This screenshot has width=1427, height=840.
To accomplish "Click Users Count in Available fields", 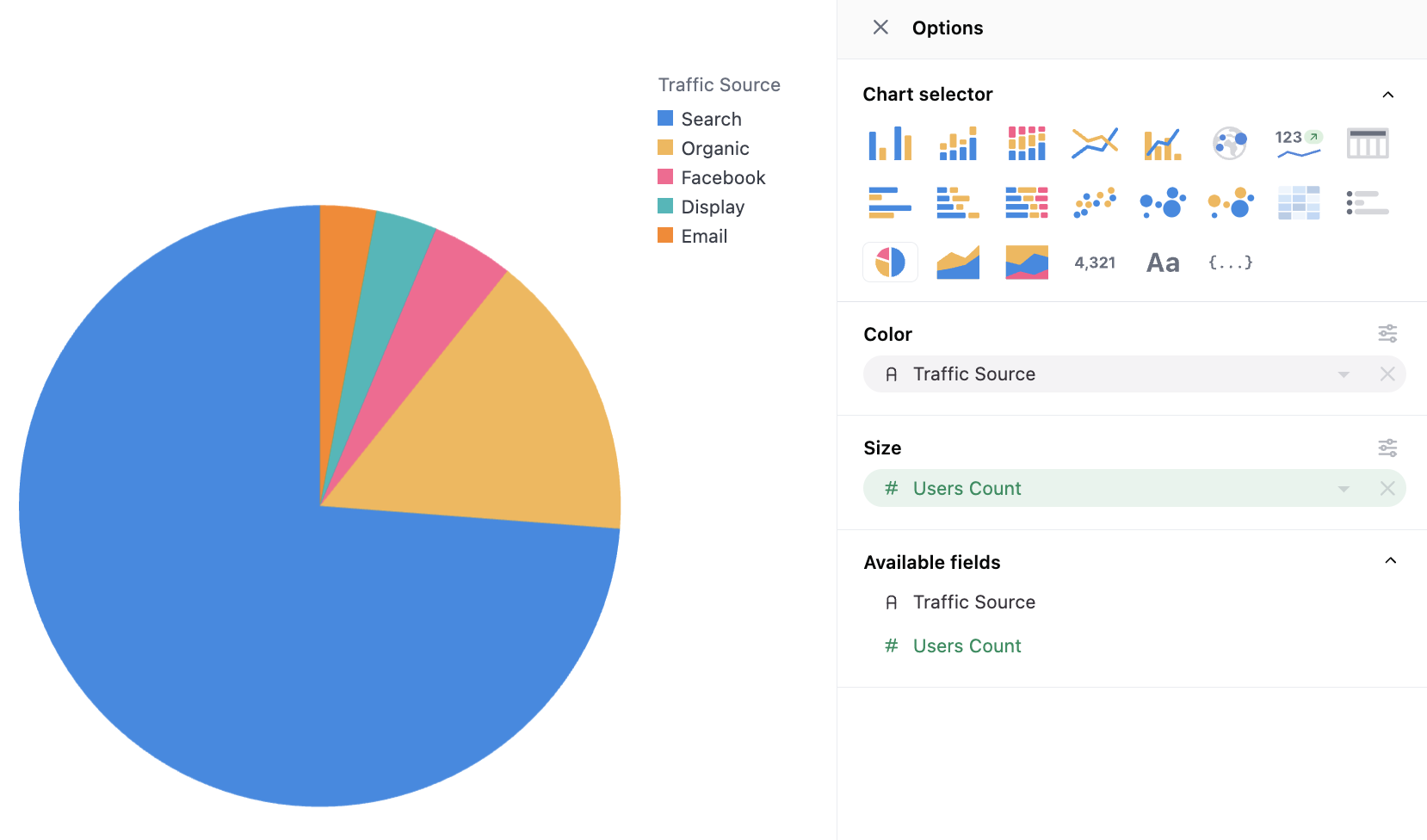I will click(967, 645).
